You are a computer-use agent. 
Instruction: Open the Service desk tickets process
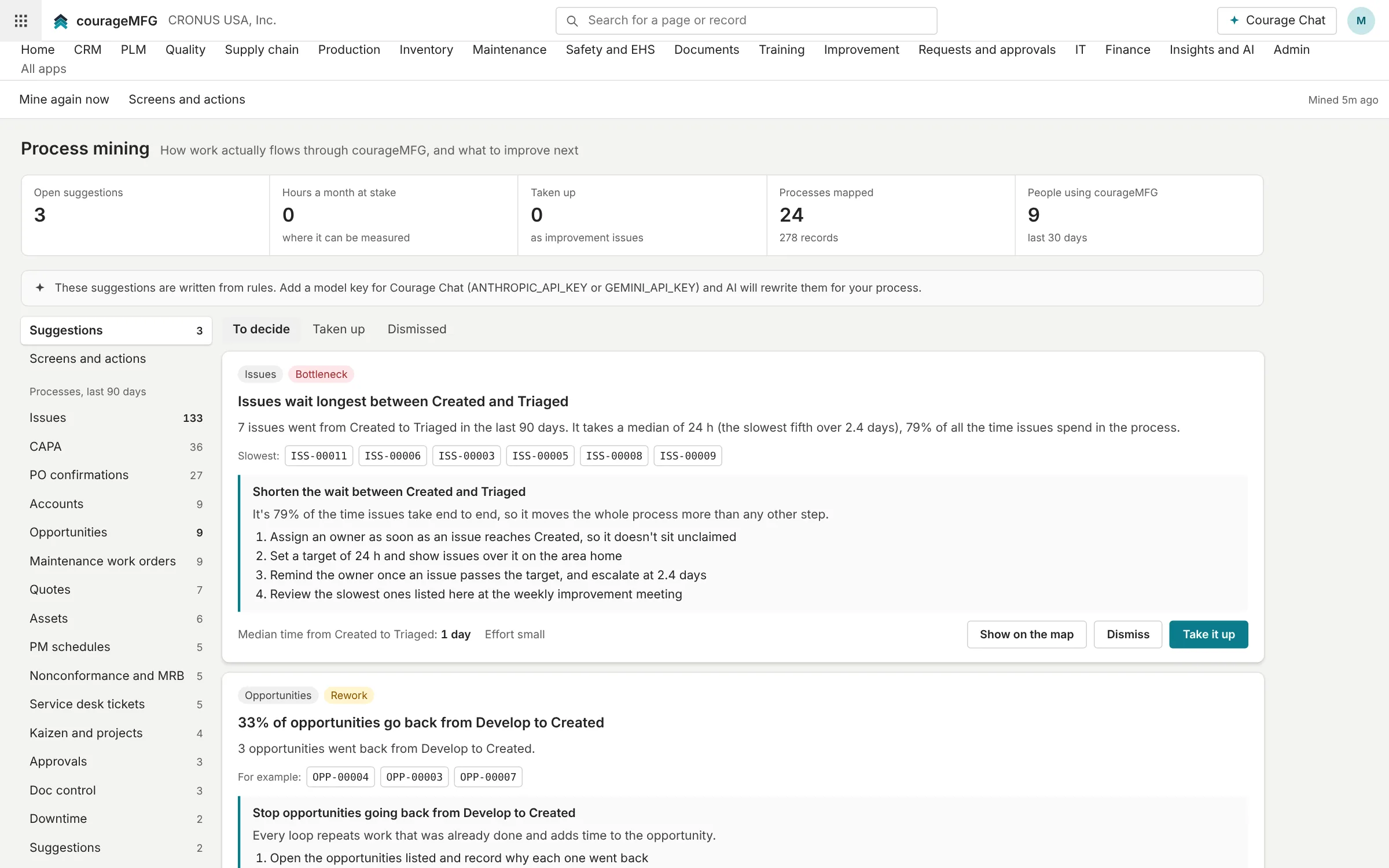pyautogui.click(x=116, y=704)
